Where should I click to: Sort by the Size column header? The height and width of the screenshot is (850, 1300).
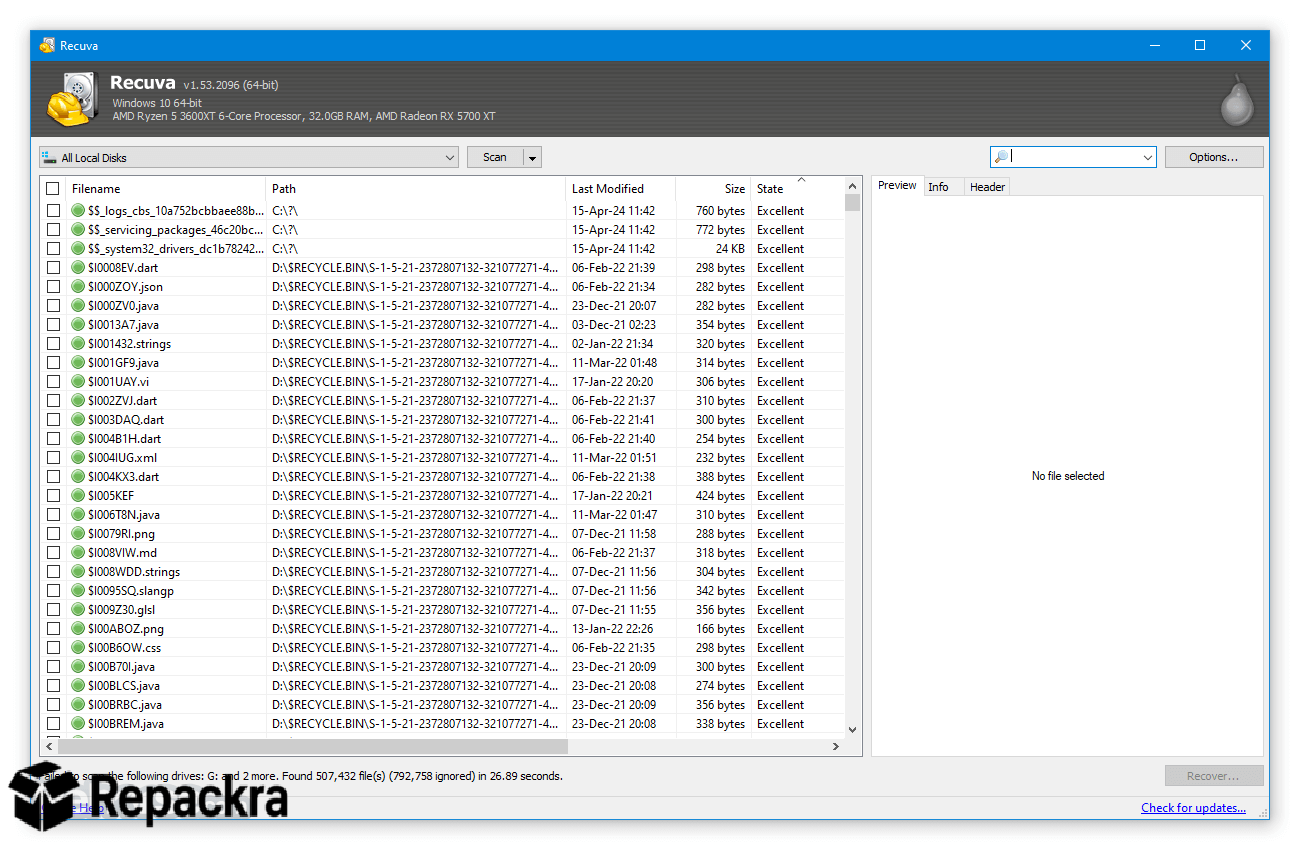coord(714,188)
